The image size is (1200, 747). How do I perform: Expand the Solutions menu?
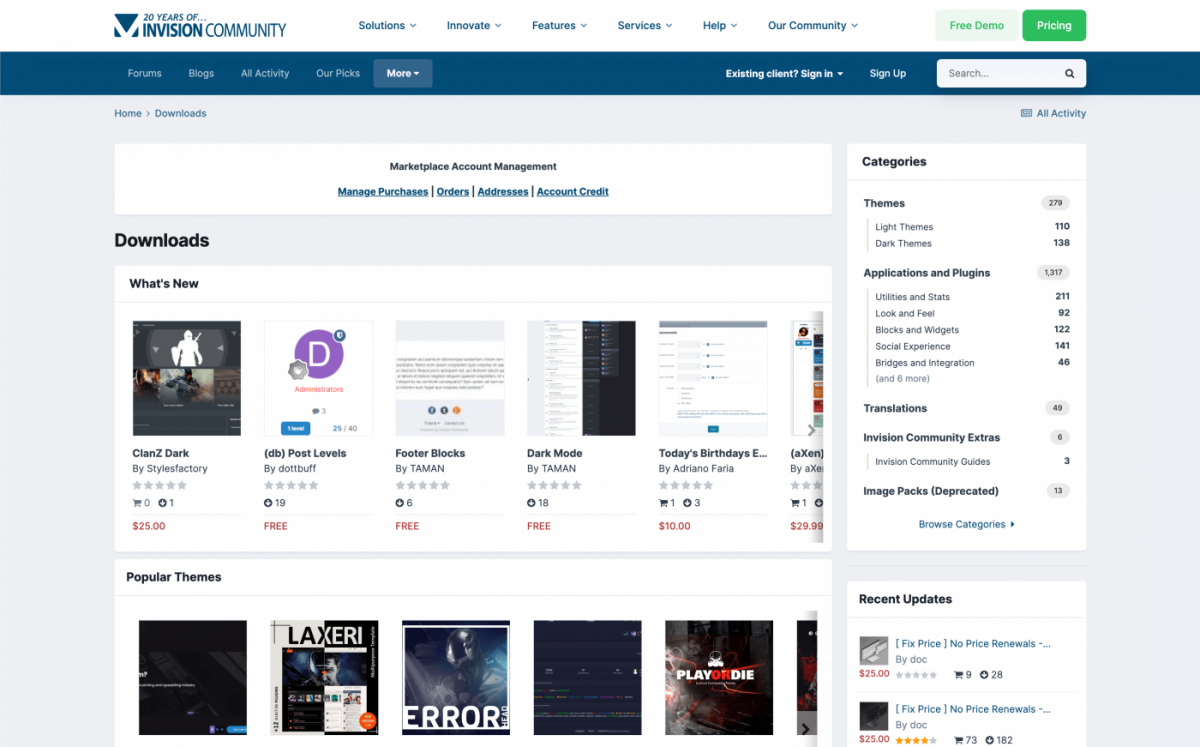(387, 26)
